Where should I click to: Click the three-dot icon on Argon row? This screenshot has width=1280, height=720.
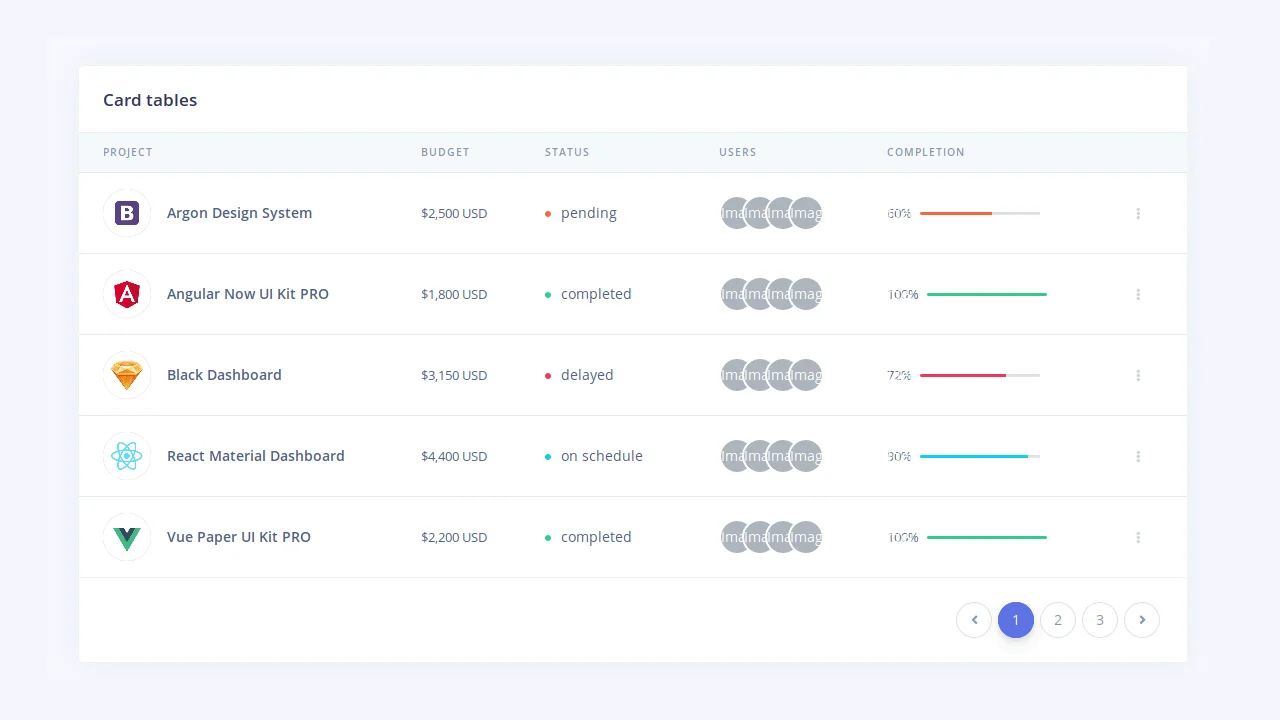(x=1138, y=213)
